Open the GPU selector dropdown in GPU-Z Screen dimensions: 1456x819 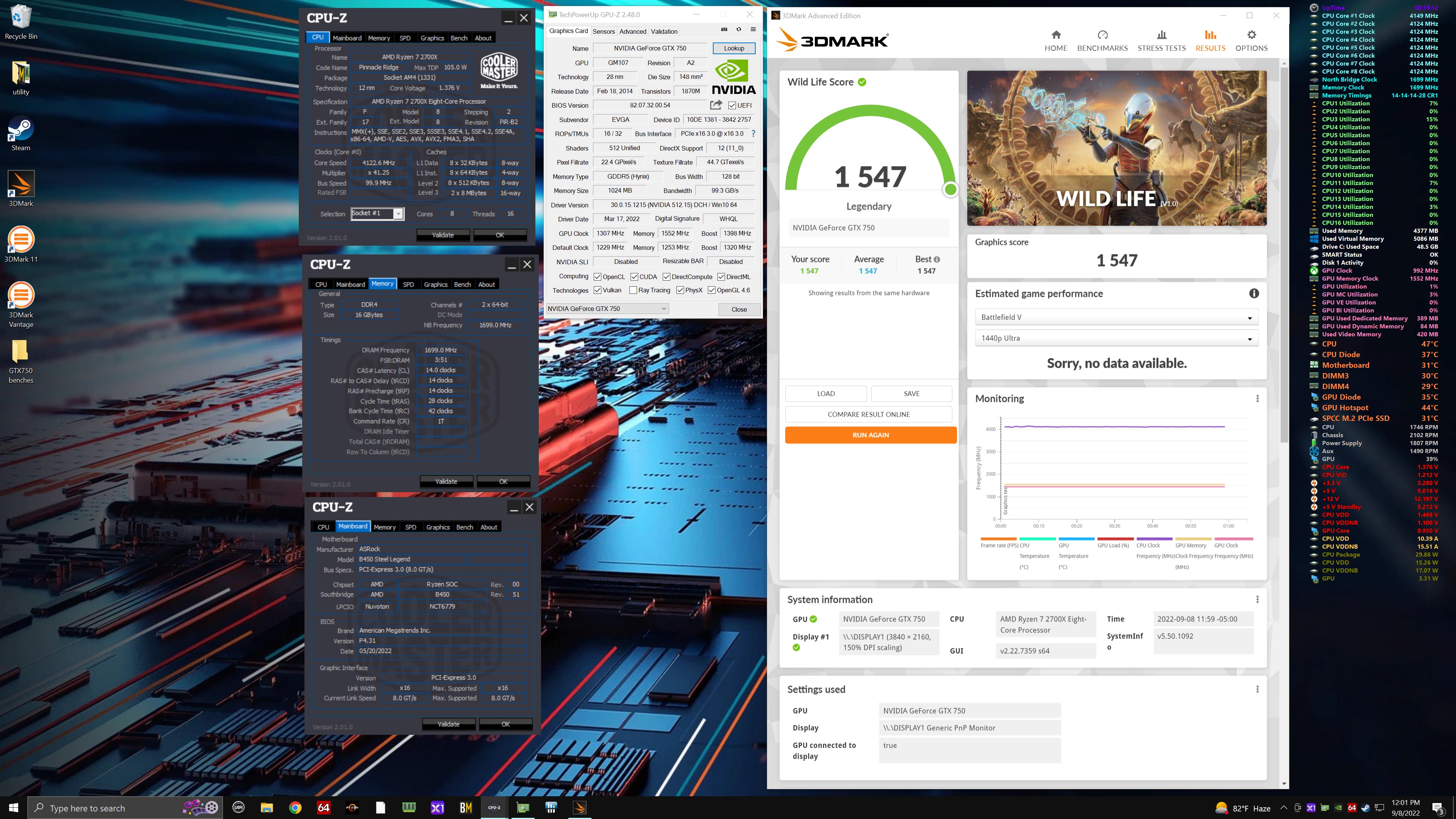(607, 309)
